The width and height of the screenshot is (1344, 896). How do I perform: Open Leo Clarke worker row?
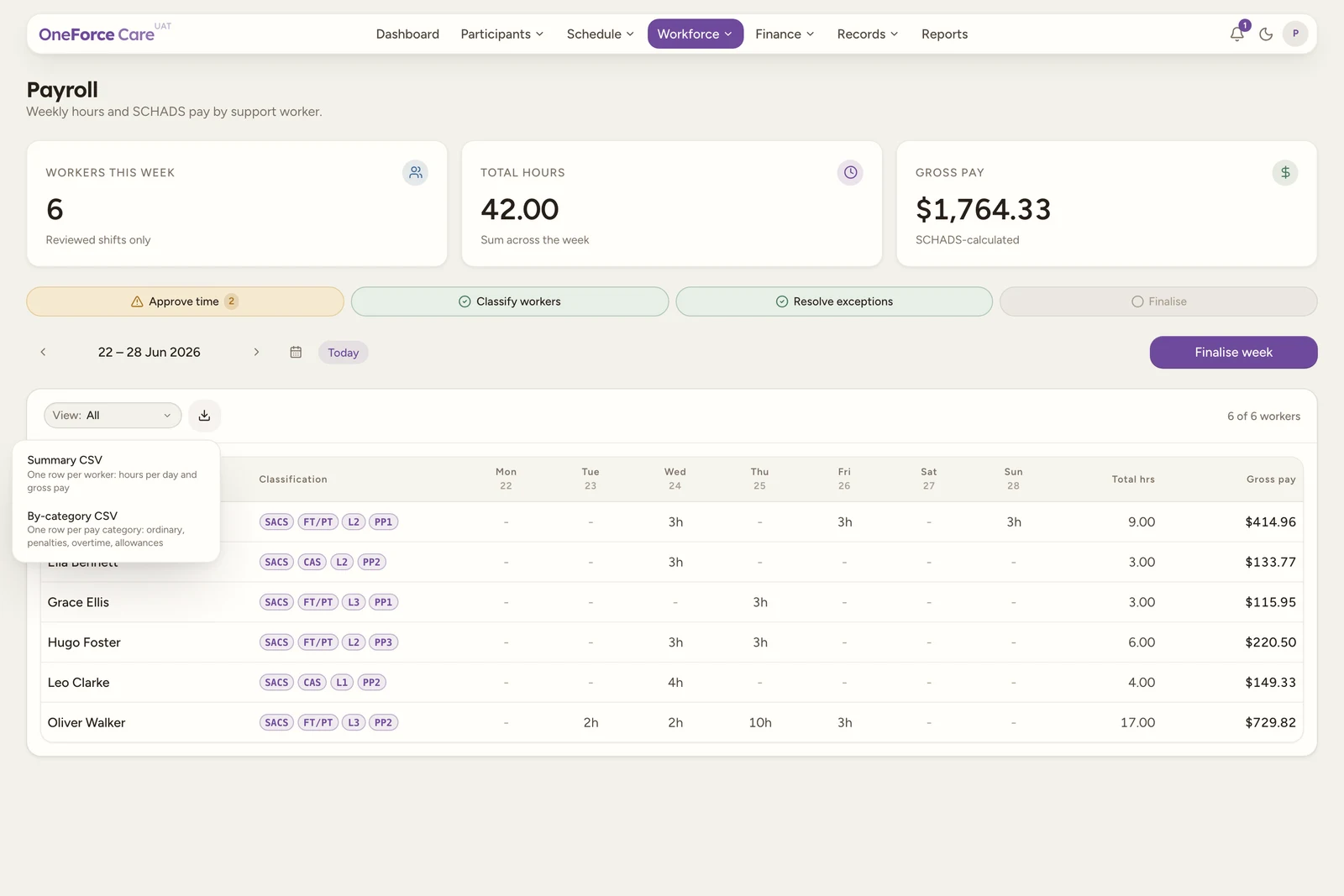click(x=672, y=683)
